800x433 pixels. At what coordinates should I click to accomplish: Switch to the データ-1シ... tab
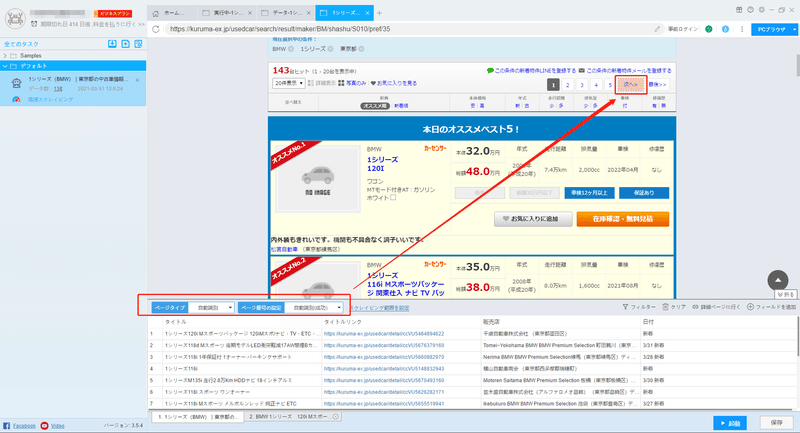click(x=285, y=13)
